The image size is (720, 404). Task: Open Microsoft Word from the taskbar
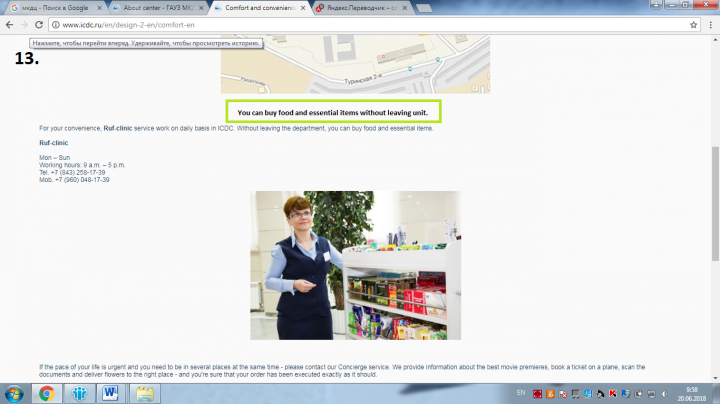(x=111, y=394)
